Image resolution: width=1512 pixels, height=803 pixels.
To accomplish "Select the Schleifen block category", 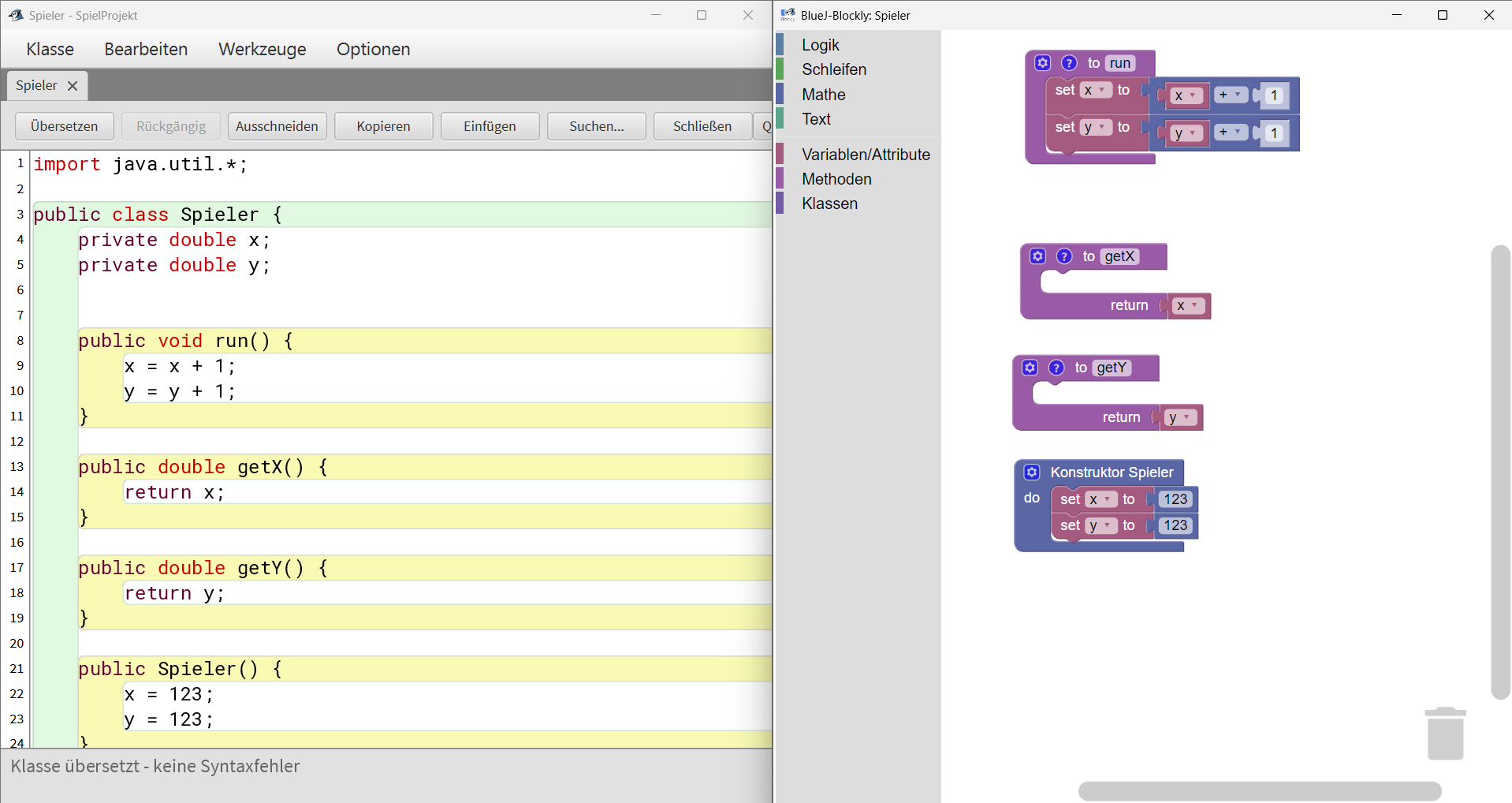I will point(833,69).
